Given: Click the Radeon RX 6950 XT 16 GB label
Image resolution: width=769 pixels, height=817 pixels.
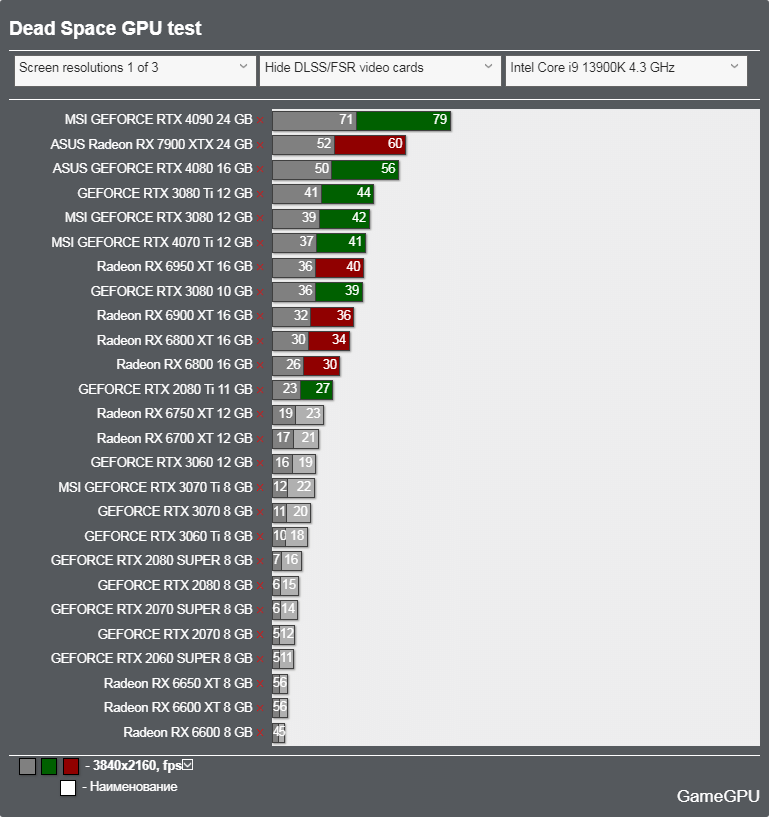Looking at the screenshot, I should pos(175,266).
